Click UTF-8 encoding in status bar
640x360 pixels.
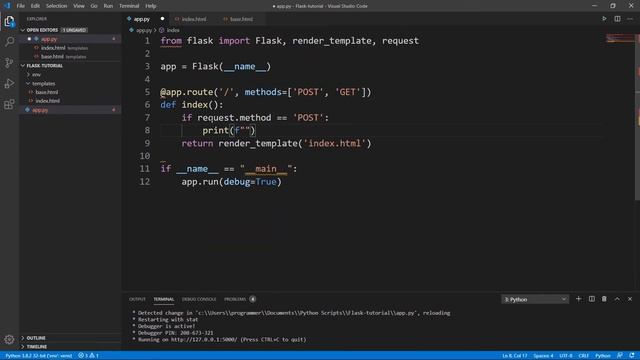coord(566,356)
